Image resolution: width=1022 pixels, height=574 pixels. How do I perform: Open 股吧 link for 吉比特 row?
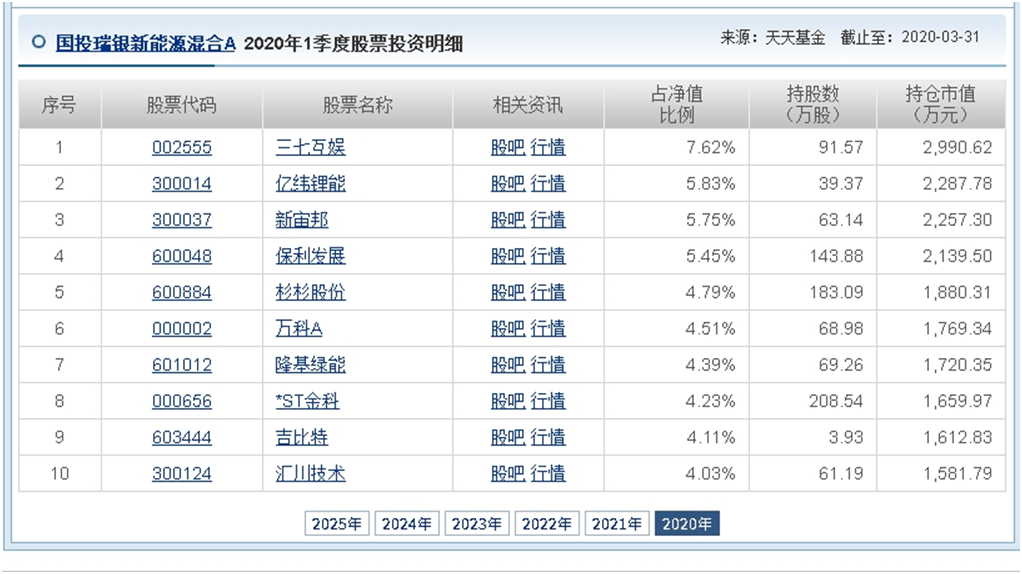coord(508,437)
